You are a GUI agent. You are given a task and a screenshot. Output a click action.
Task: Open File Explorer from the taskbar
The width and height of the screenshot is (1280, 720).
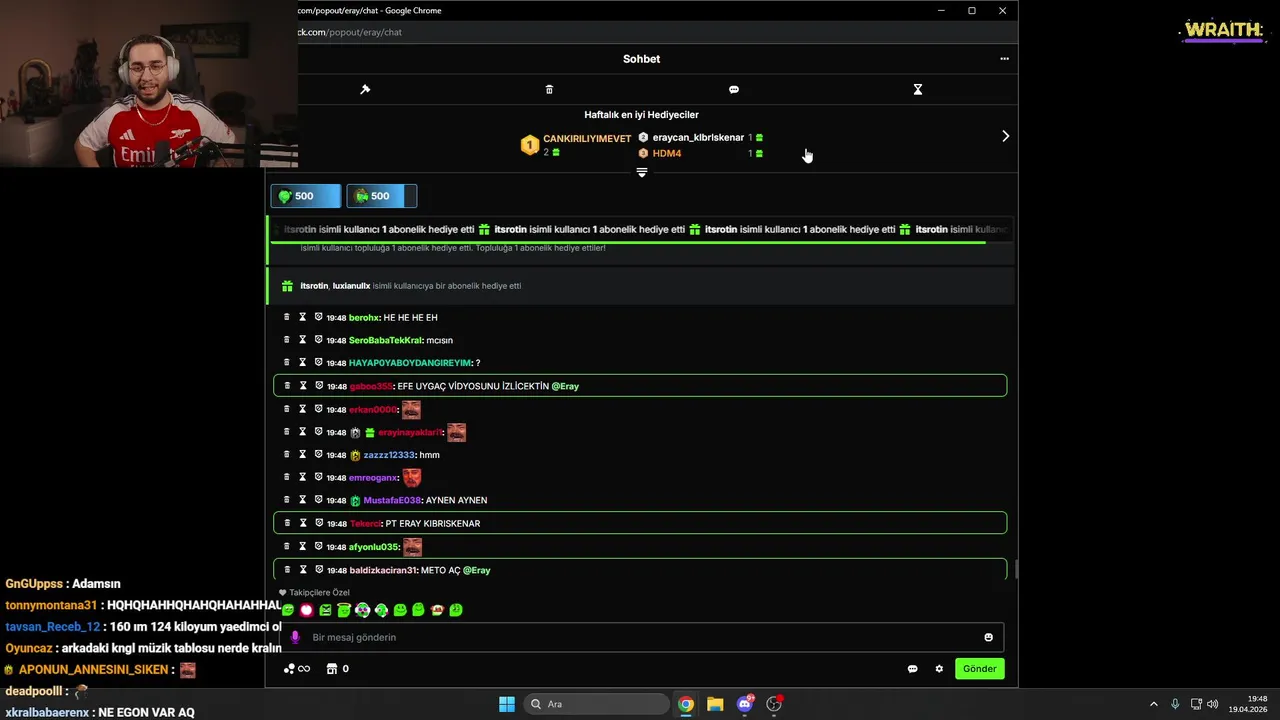point(715,704)
